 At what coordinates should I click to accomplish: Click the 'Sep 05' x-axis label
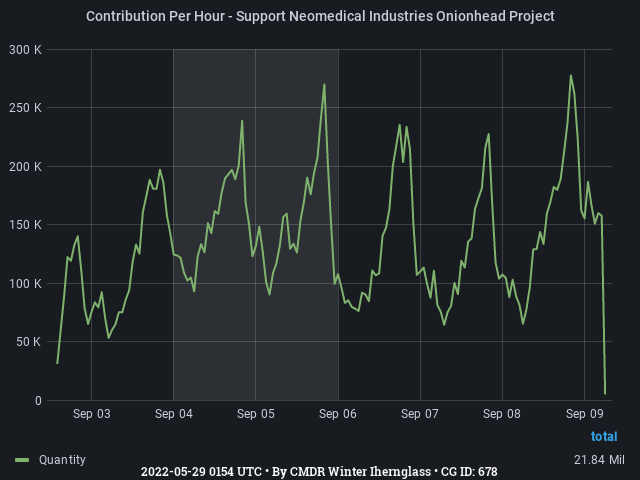[256, 414]
